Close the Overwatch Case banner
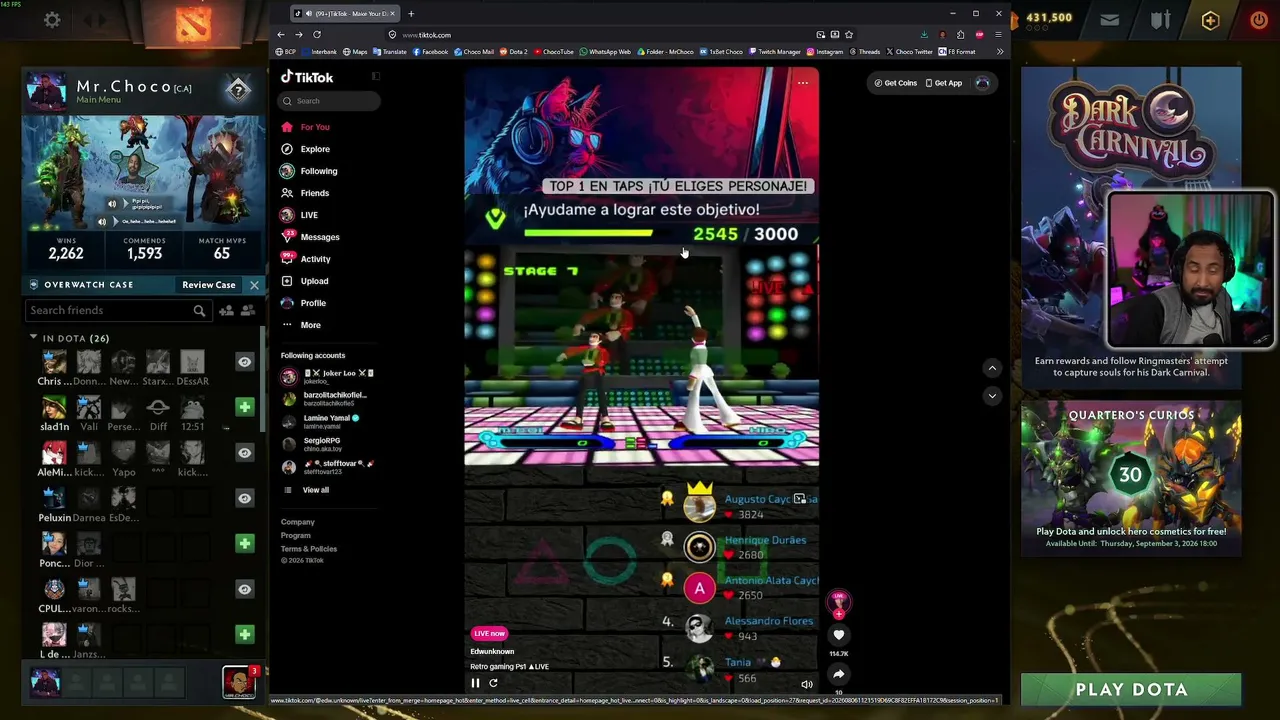Viewport: 1280px width, 720px height. coord(254,285)
